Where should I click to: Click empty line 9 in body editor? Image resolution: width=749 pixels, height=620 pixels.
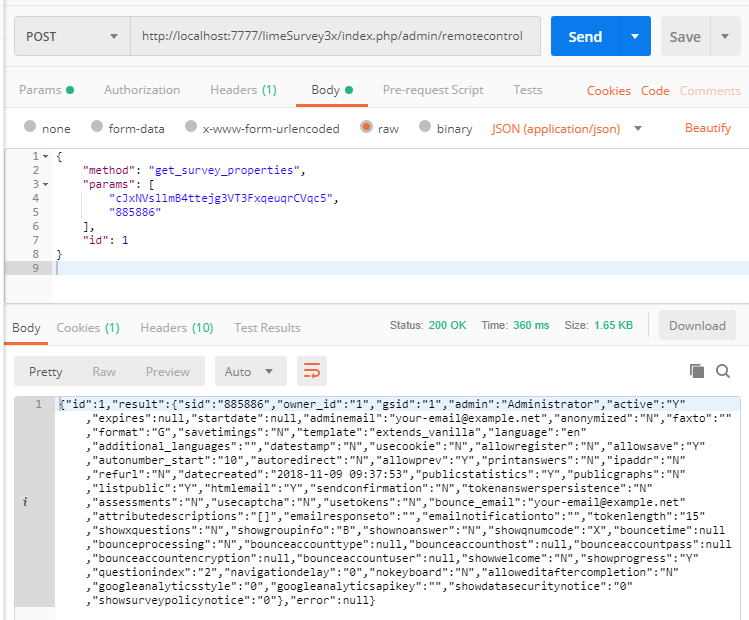tap(400, 268)
